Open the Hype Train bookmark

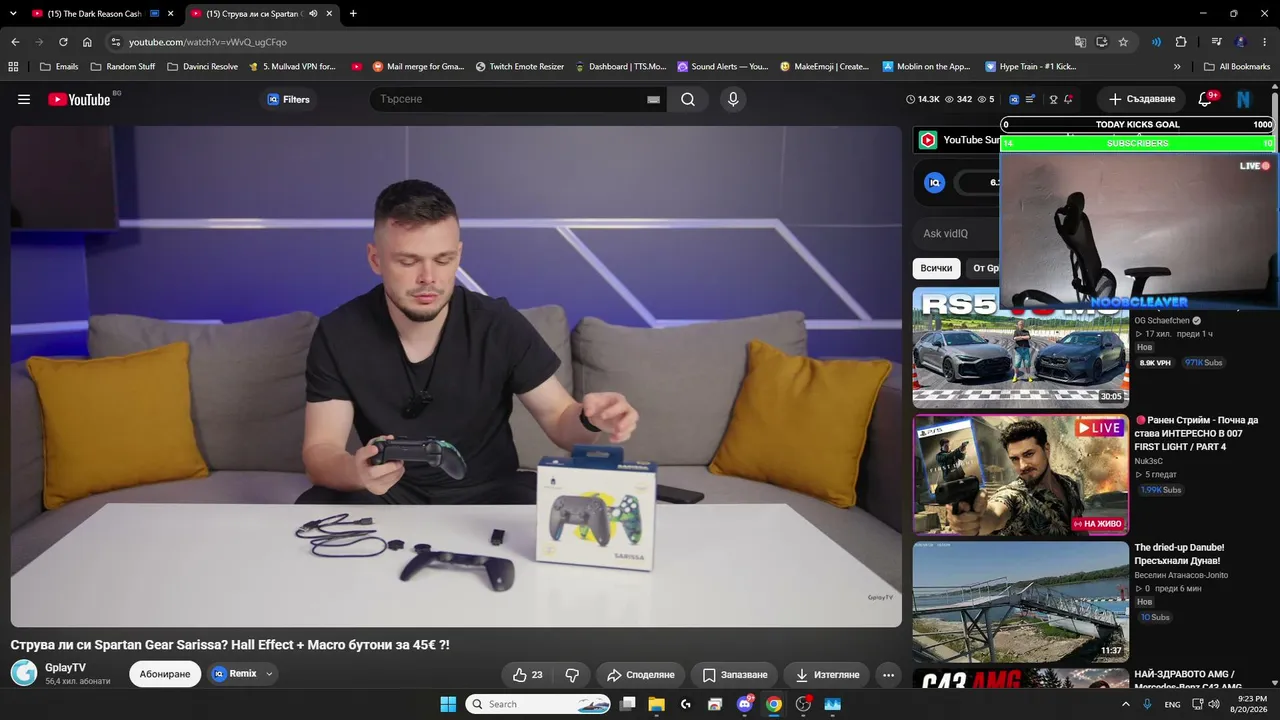[1031, 67]
